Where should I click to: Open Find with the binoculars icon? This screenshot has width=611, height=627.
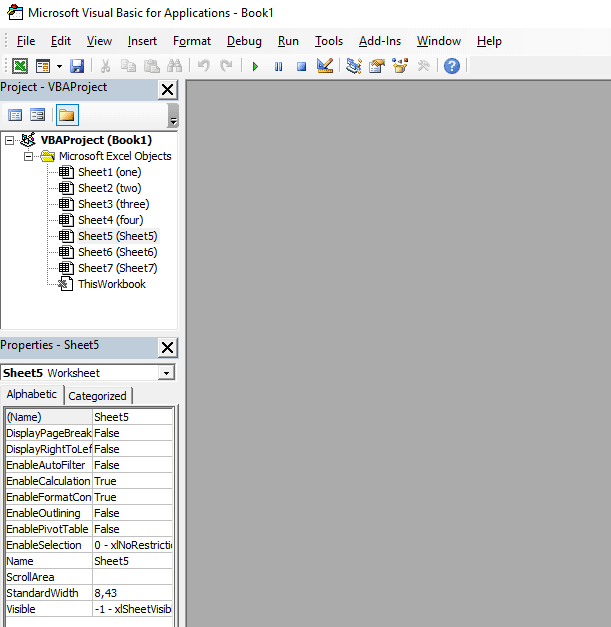tap(174, 66)
